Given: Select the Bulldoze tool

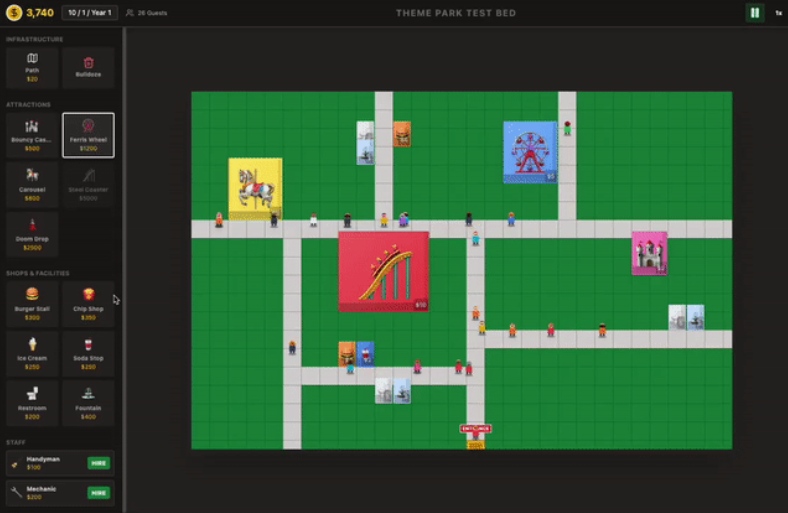Looking at the screenshot, I should [x=88, y=67].
